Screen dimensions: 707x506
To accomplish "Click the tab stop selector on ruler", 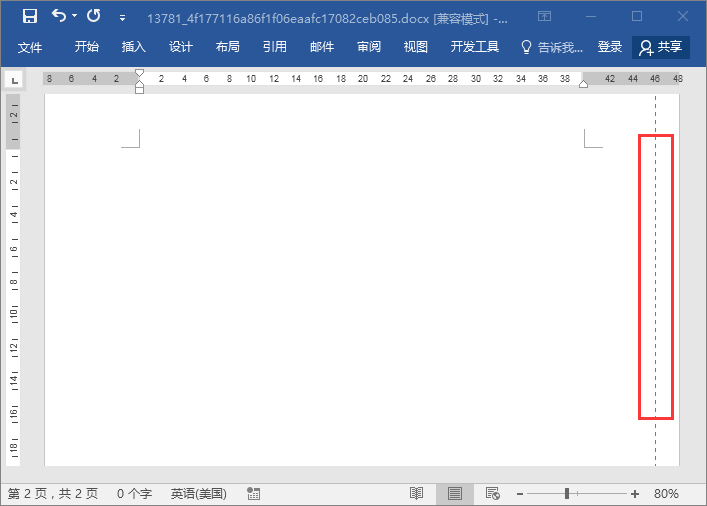I will pyautogui.click(x=14, y=80).
